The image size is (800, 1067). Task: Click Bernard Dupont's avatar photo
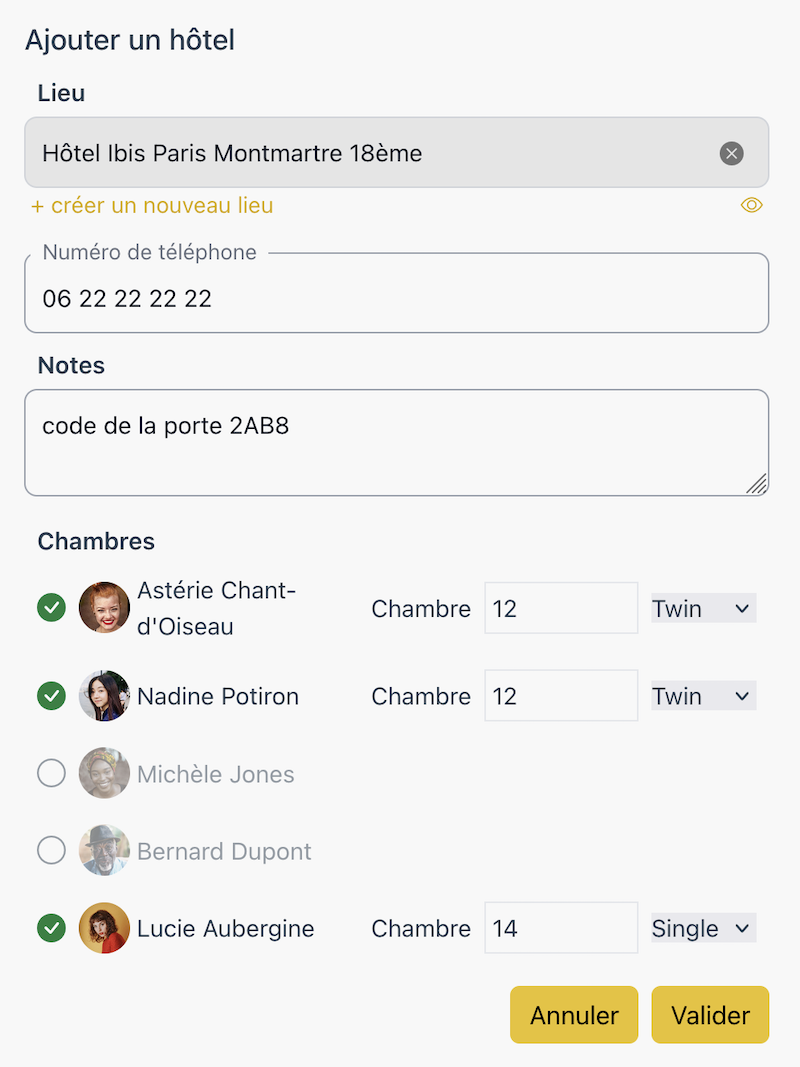tap(104, 850)
